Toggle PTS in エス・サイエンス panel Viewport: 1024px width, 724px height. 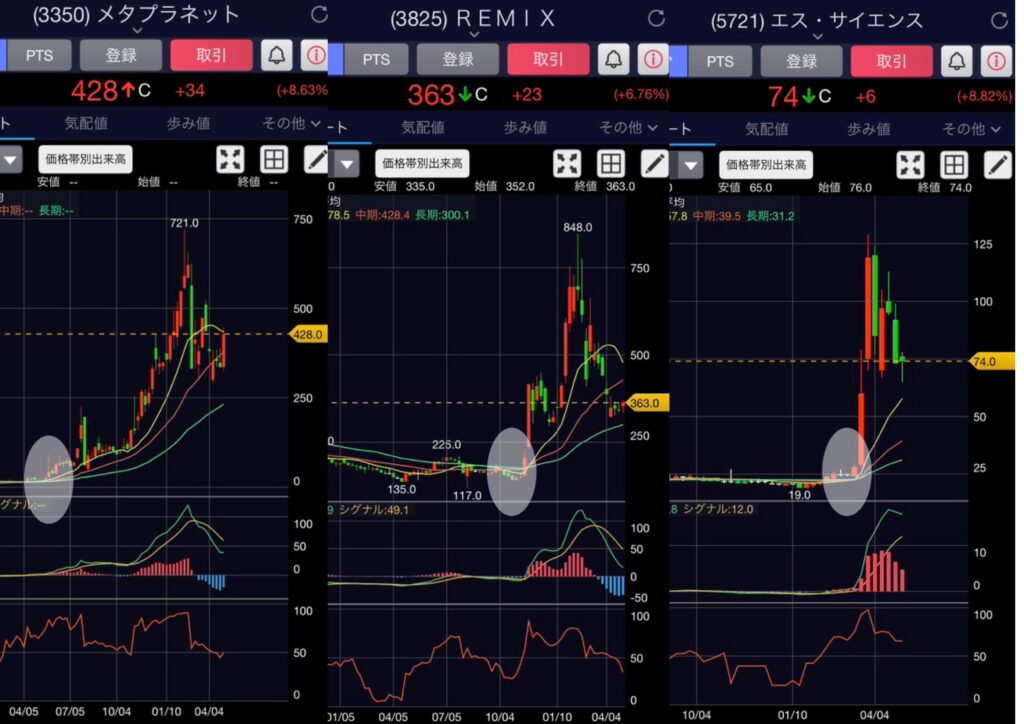720,61
